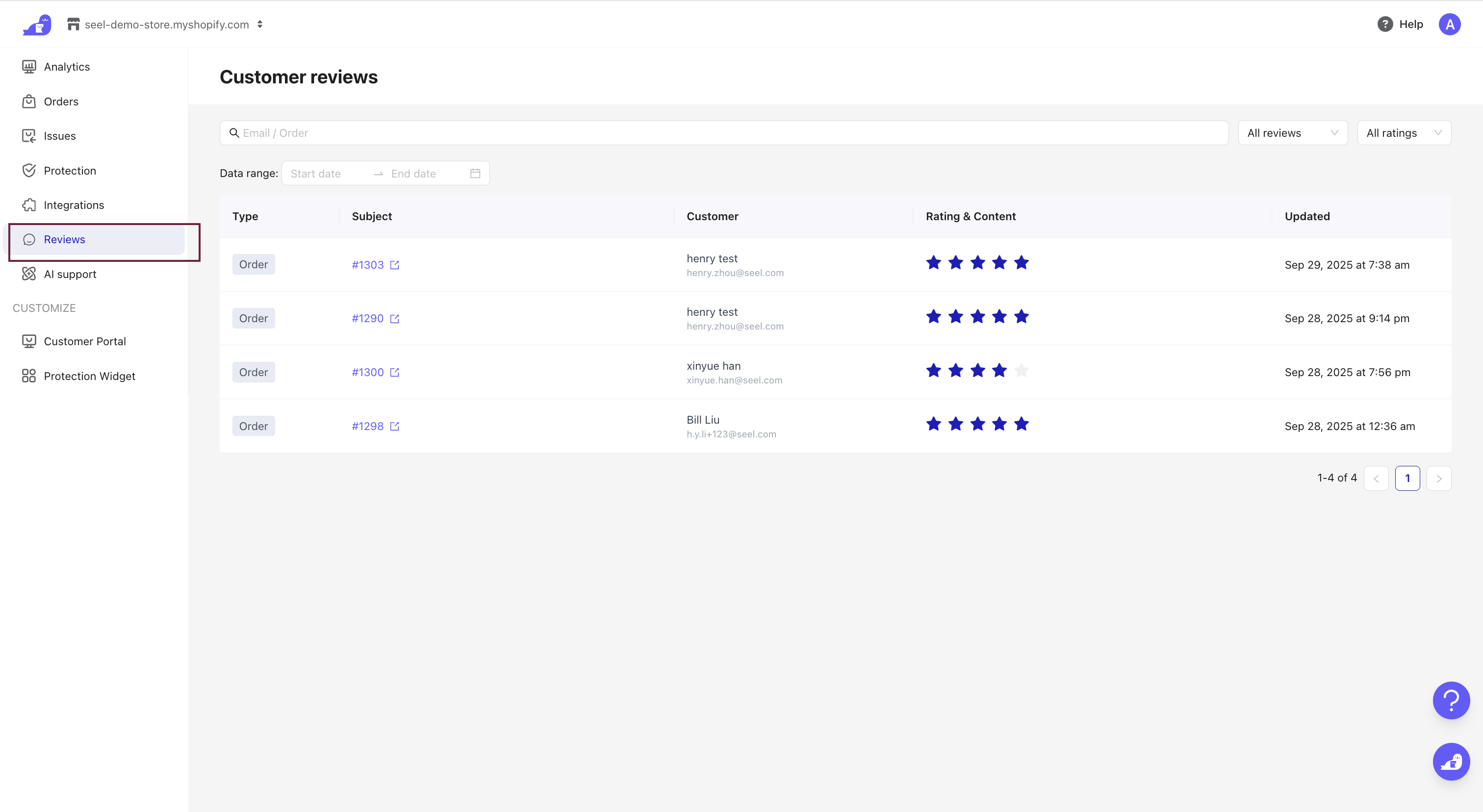This screenshot has width=1483, height=812.
Task: Open order link #1290
Action: 367,318
